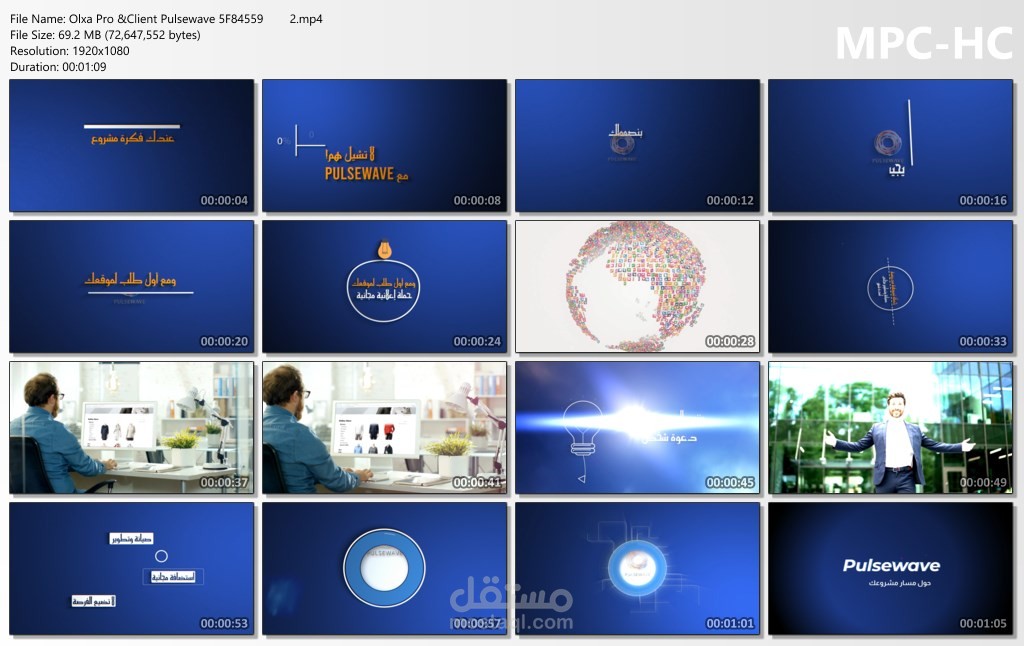The image size is (1024, 646).
Task: Click the Resolution 1920x1080 line
Action: (x=70, y=51)
